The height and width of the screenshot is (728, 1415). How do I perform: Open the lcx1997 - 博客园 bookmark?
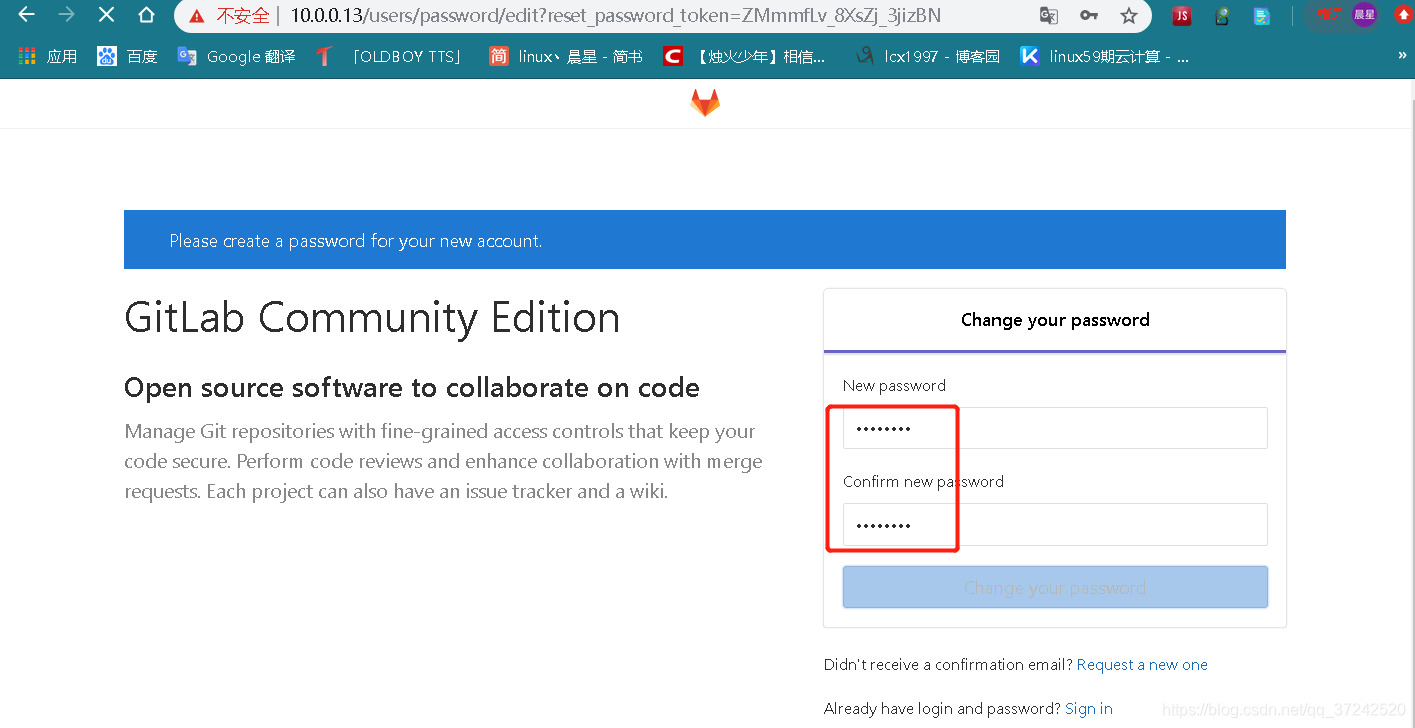tap(928, 56)
